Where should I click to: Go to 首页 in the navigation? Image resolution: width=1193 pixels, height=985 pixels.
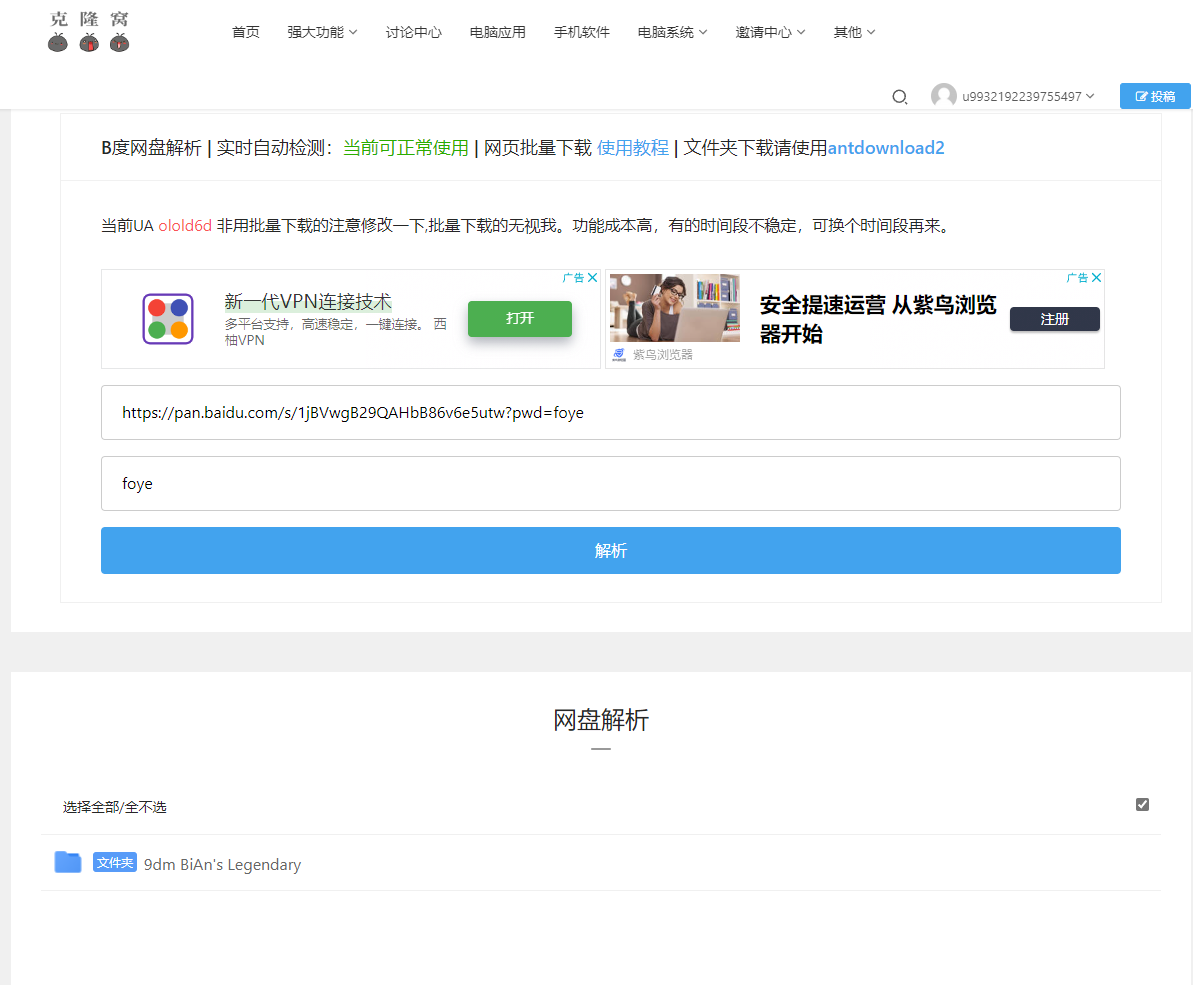coord(246,32)
